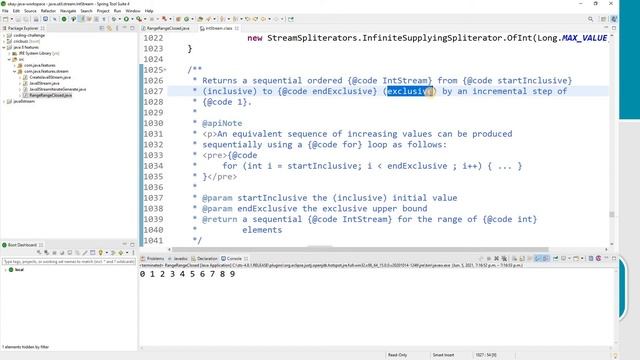Click the Boot Dashboard tag filter field
Viewport: 640px width, 360px height.
click(69, 261)
